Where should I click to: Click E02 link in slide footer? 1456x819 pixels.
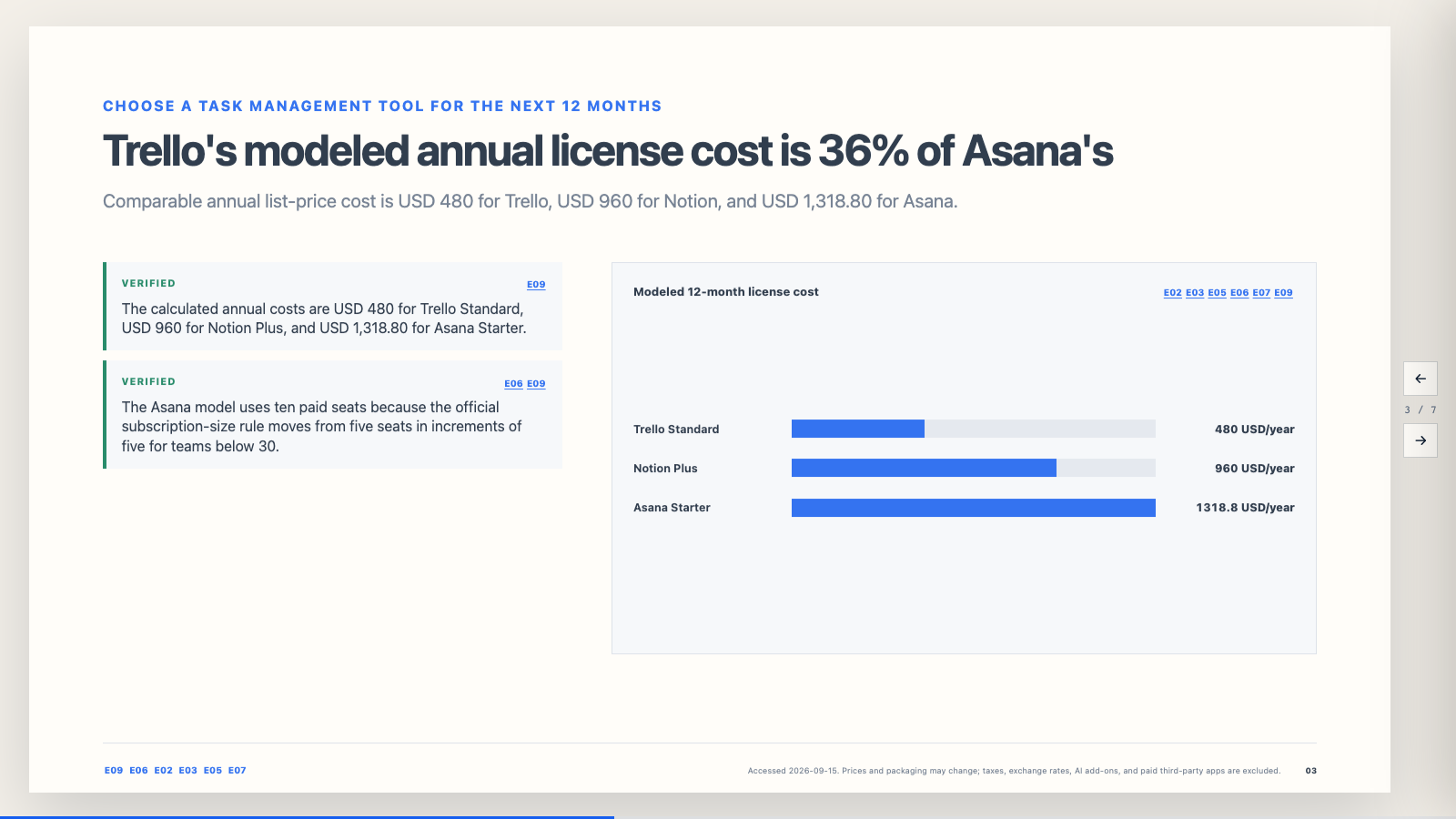163,771
